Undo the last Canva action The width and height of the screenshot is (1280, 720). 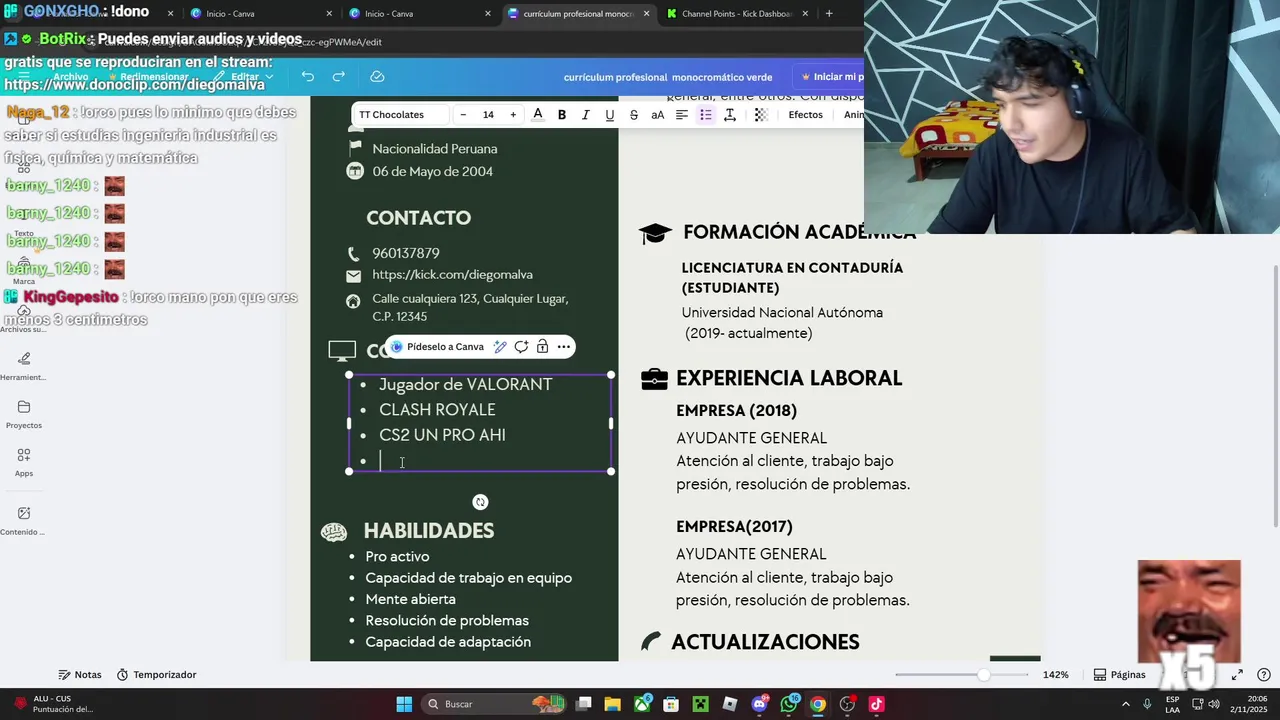click(308, 77)
